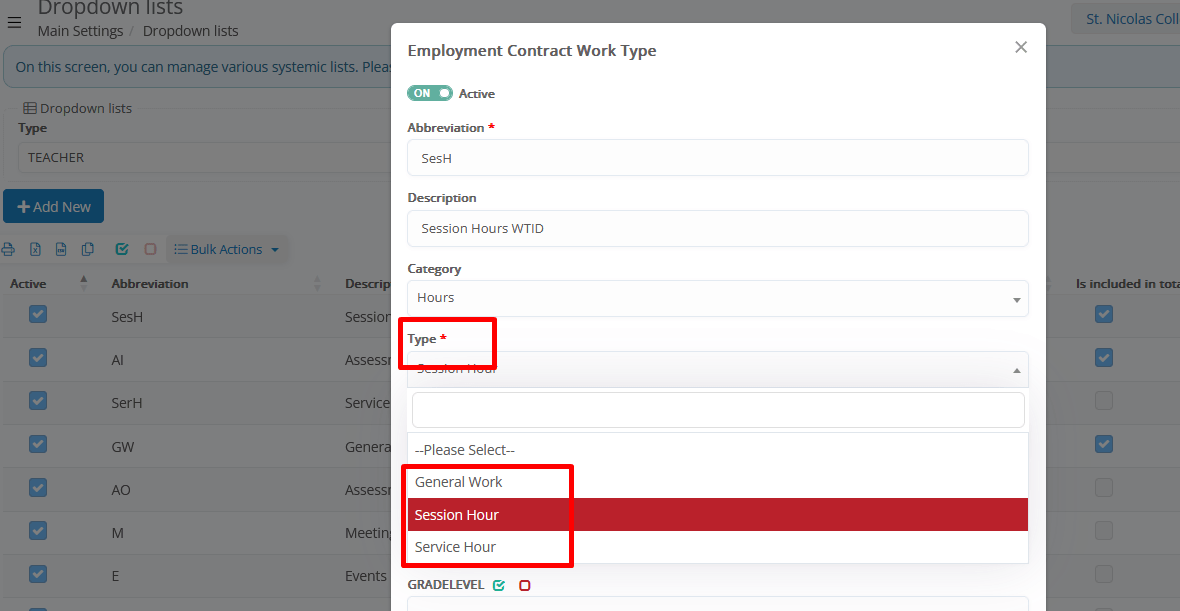1180x611 pixels.
Task: Toggle the Active ON switch
Action: (430, 93)
